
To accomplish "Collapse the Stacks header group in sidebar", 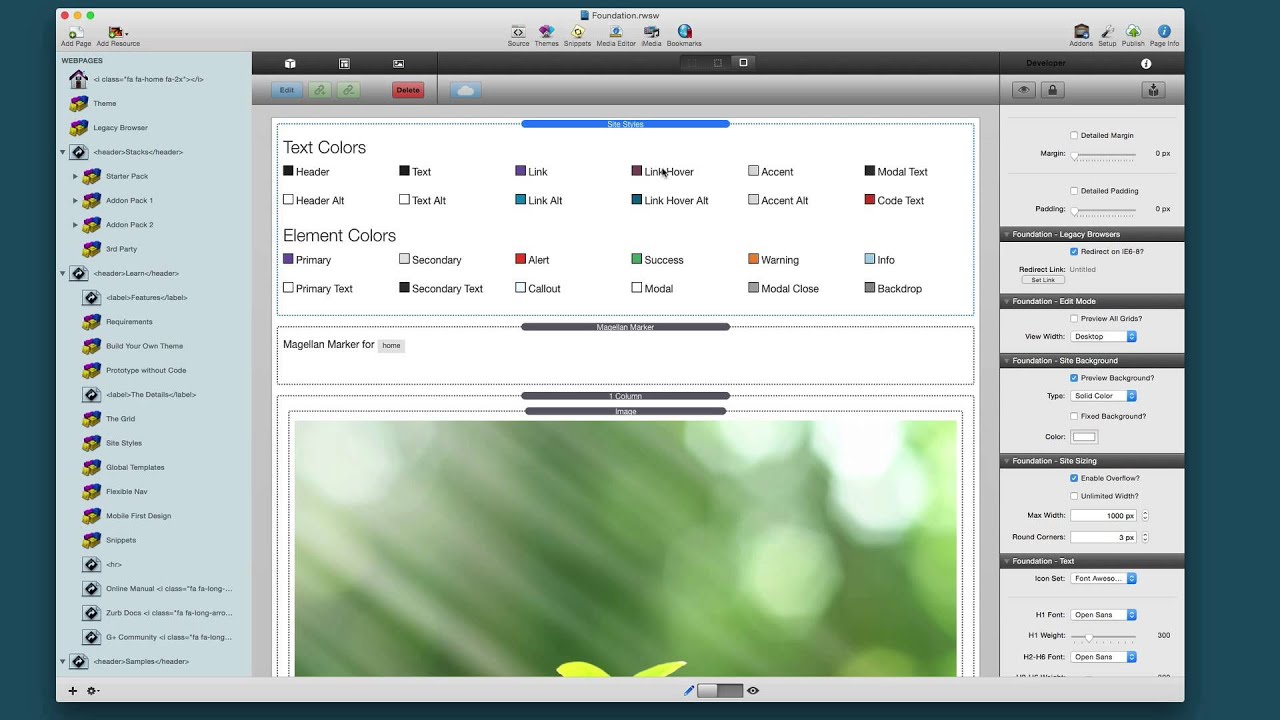I will click(63, 152).
